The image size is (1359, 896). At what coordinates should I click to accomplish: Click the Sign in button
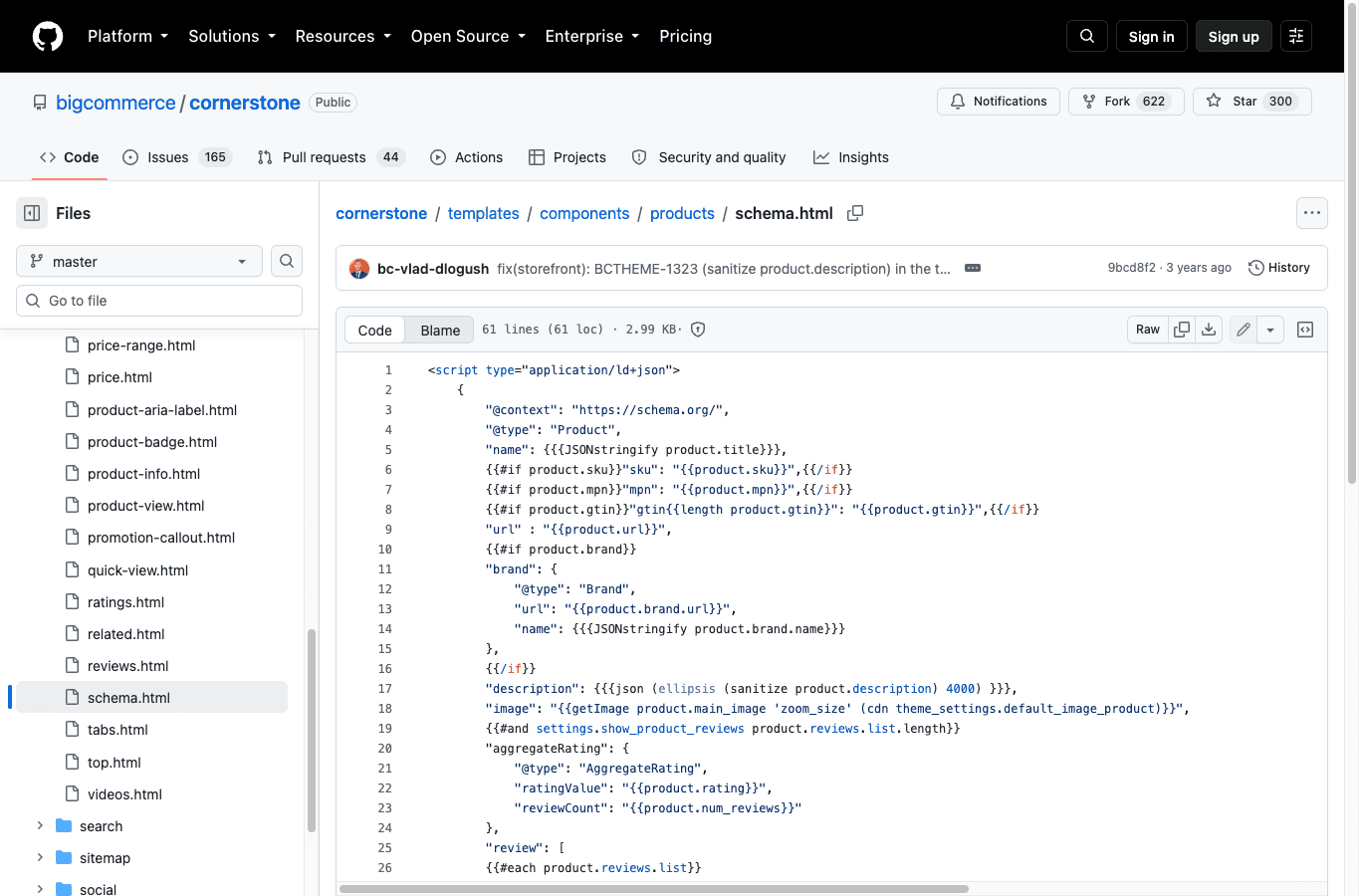tap(1152, 36)
